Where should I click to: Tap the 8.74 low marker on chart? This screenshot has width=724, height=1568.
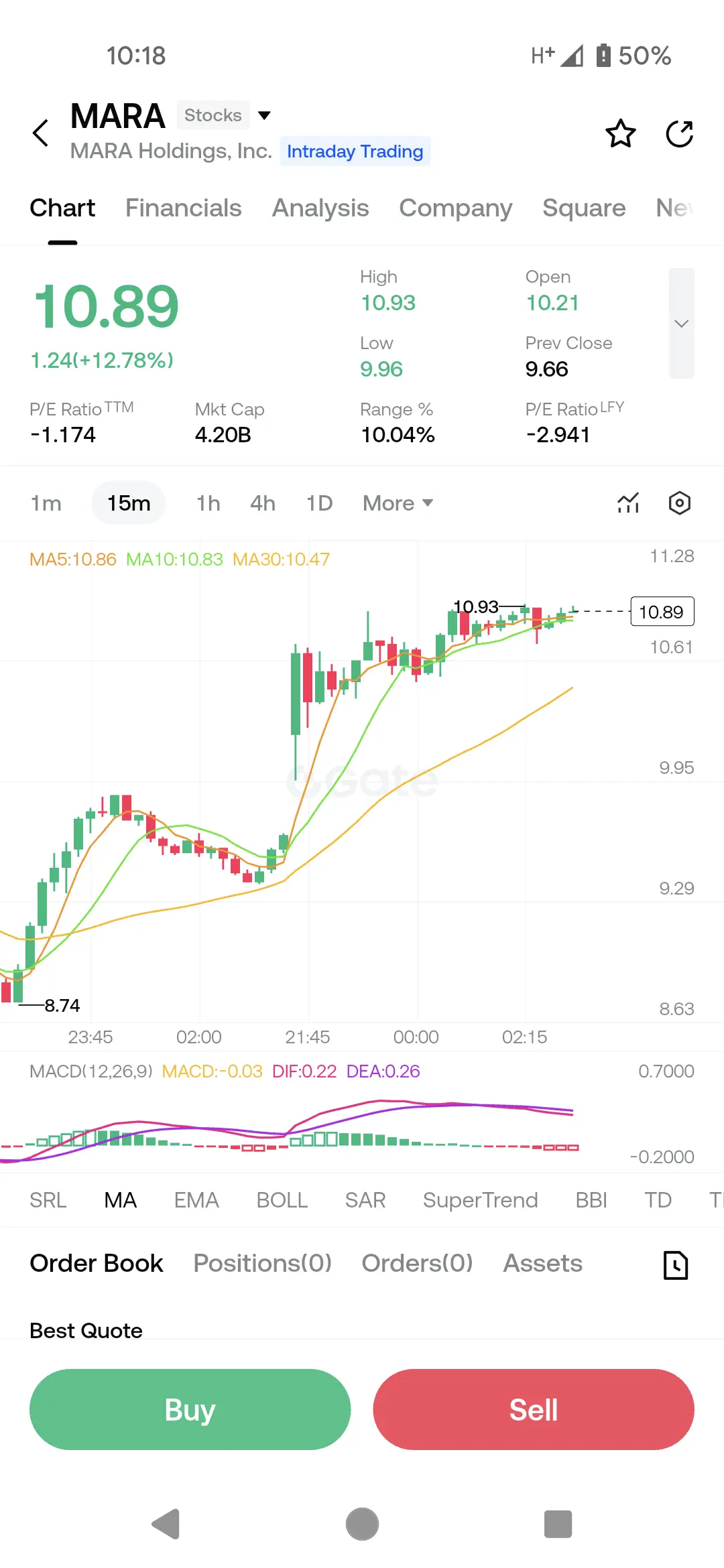point(62,1005)
